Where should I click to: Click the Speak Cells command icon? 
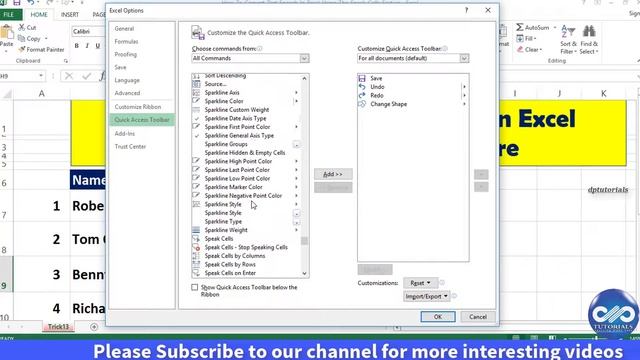click(196, 238)
